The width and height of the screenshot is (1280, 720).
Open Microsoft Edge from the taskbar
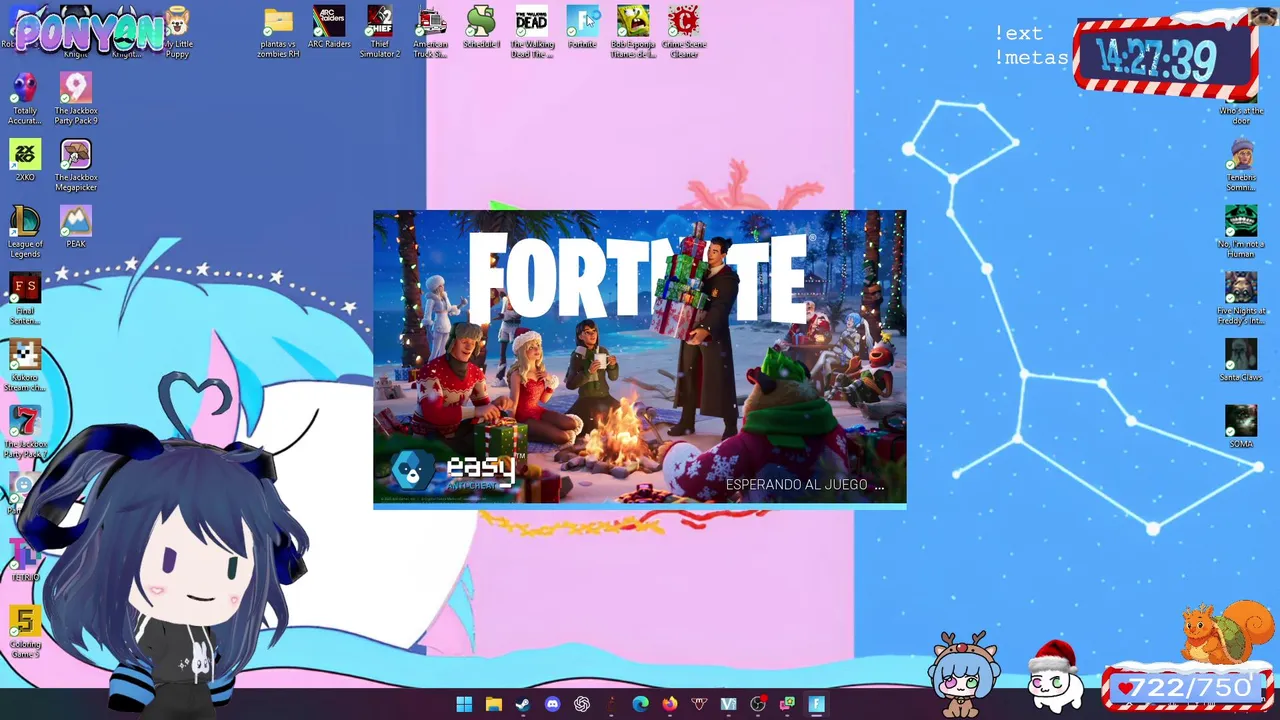(x=640, y=704)
